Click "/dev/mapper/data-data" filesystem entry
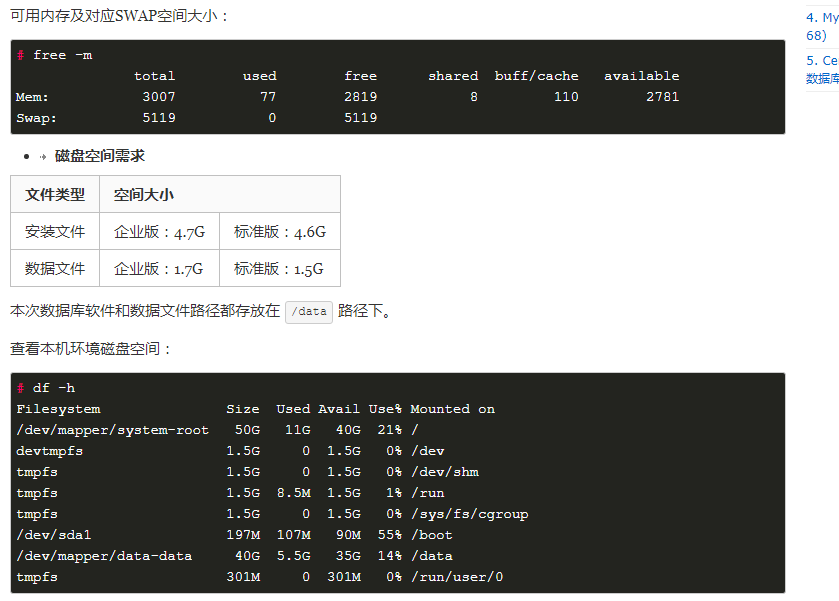The image size is (839, 601). point(104,556)
